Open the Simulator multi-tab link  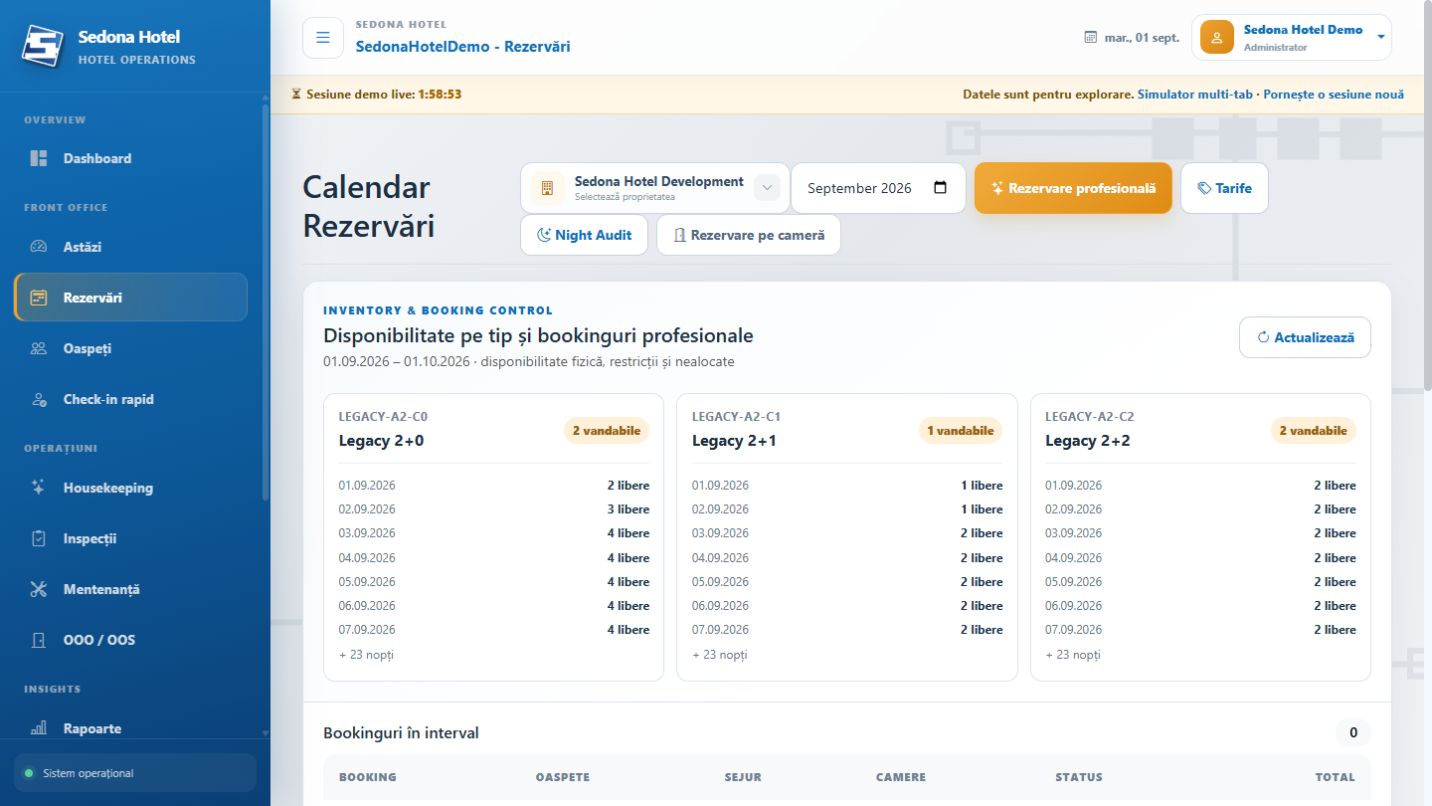coord(1195,94)
